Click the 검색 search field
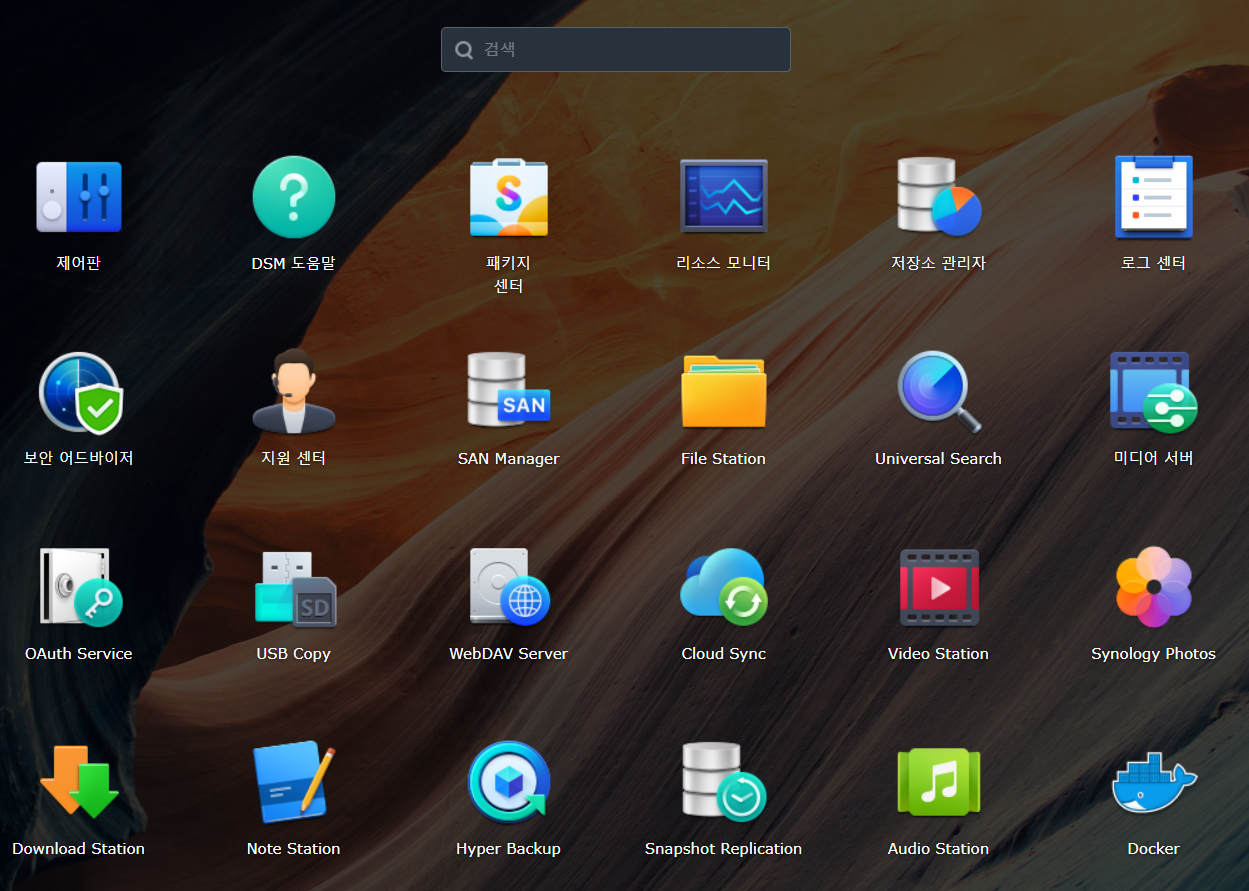Image resolution: width=1249 pixels, height=891 pixels. [x=616, y=49]
